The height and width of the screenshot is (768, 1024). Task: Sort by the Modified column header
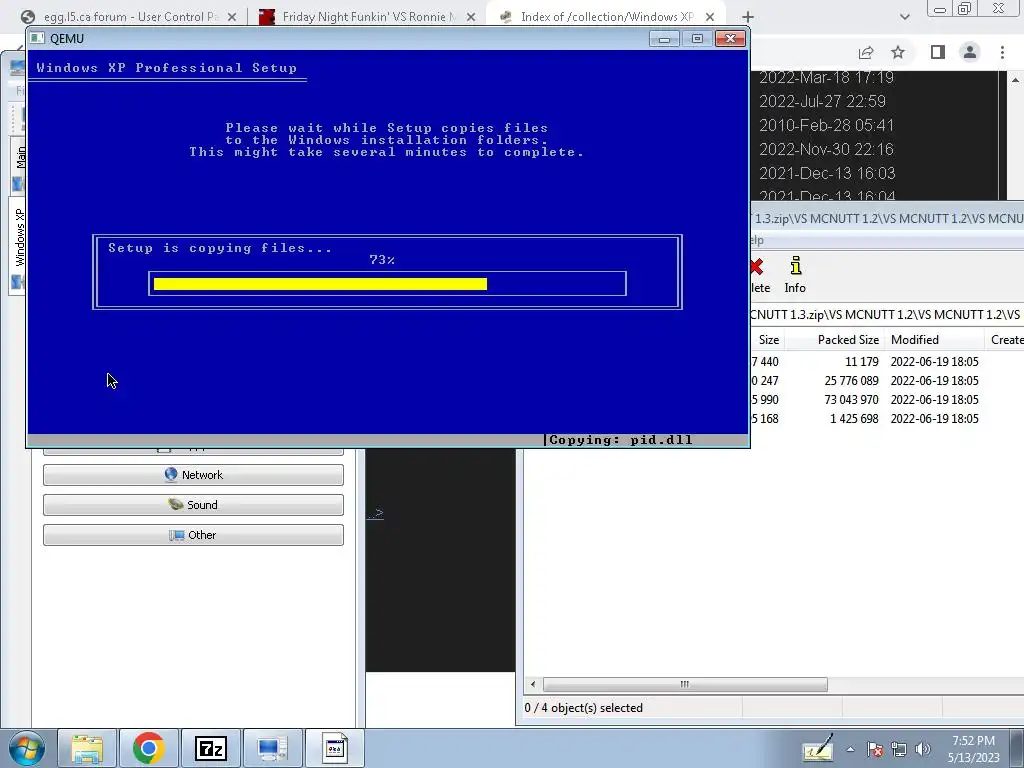pyautogui.click(x=934, y=340)
